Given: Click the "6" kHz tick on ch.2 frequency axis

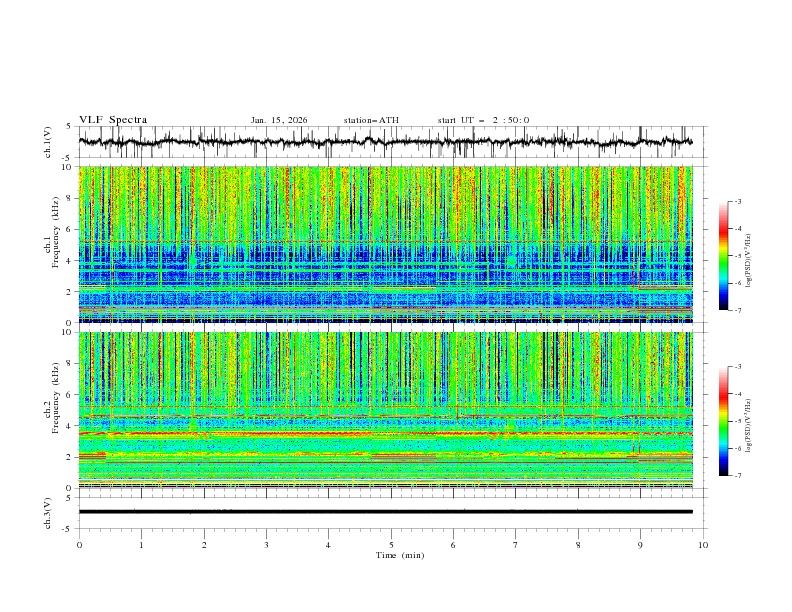Looking at the screenshot, I should point(71,394).
